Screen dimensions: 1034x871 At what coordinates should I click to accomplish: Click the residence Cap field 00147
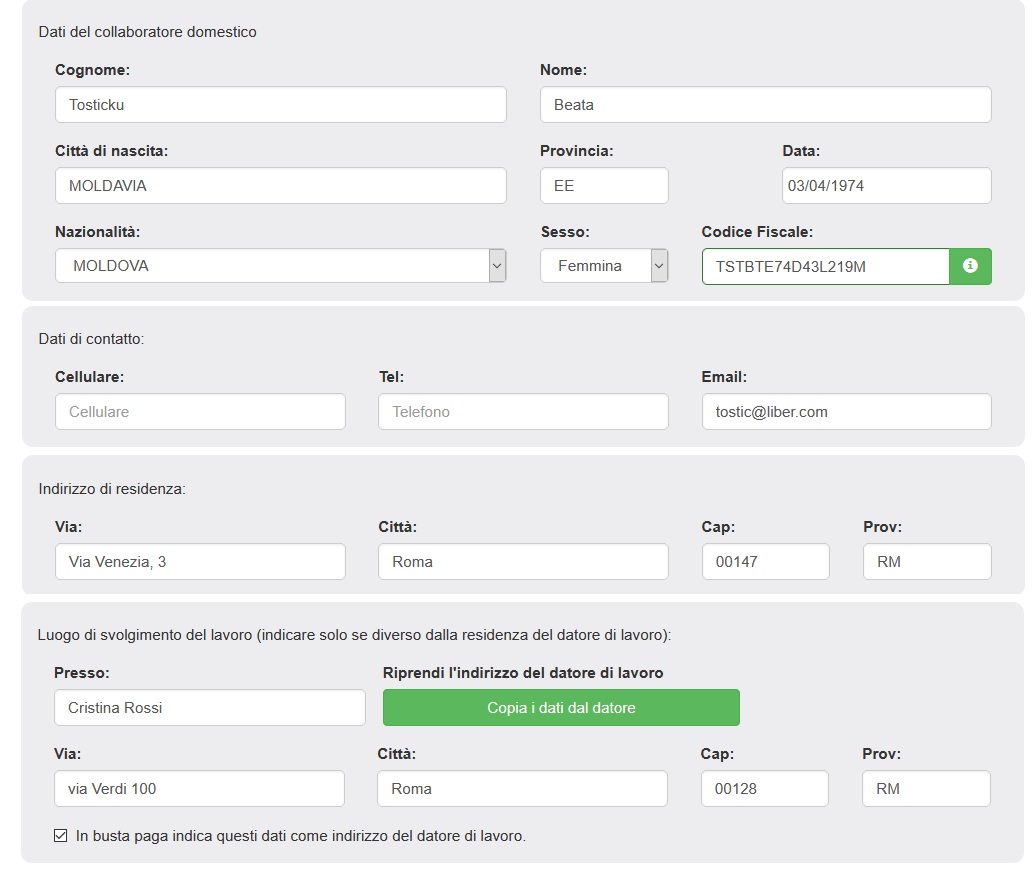(x=765, y=562)
